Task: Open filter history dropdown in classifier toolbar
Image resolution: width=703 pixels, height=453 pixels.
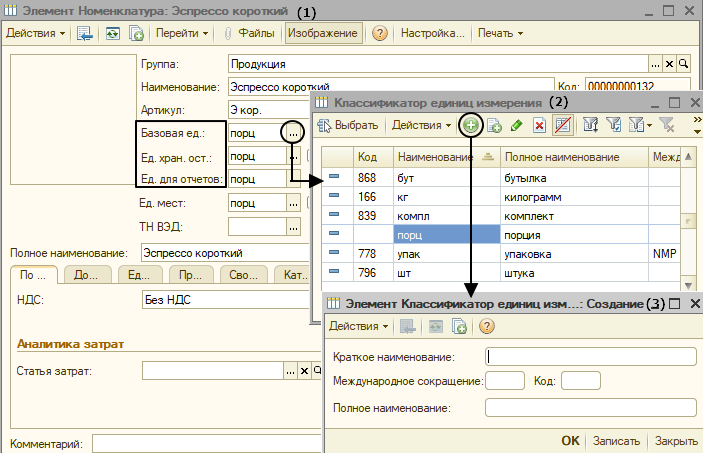Action: [640, 125]
